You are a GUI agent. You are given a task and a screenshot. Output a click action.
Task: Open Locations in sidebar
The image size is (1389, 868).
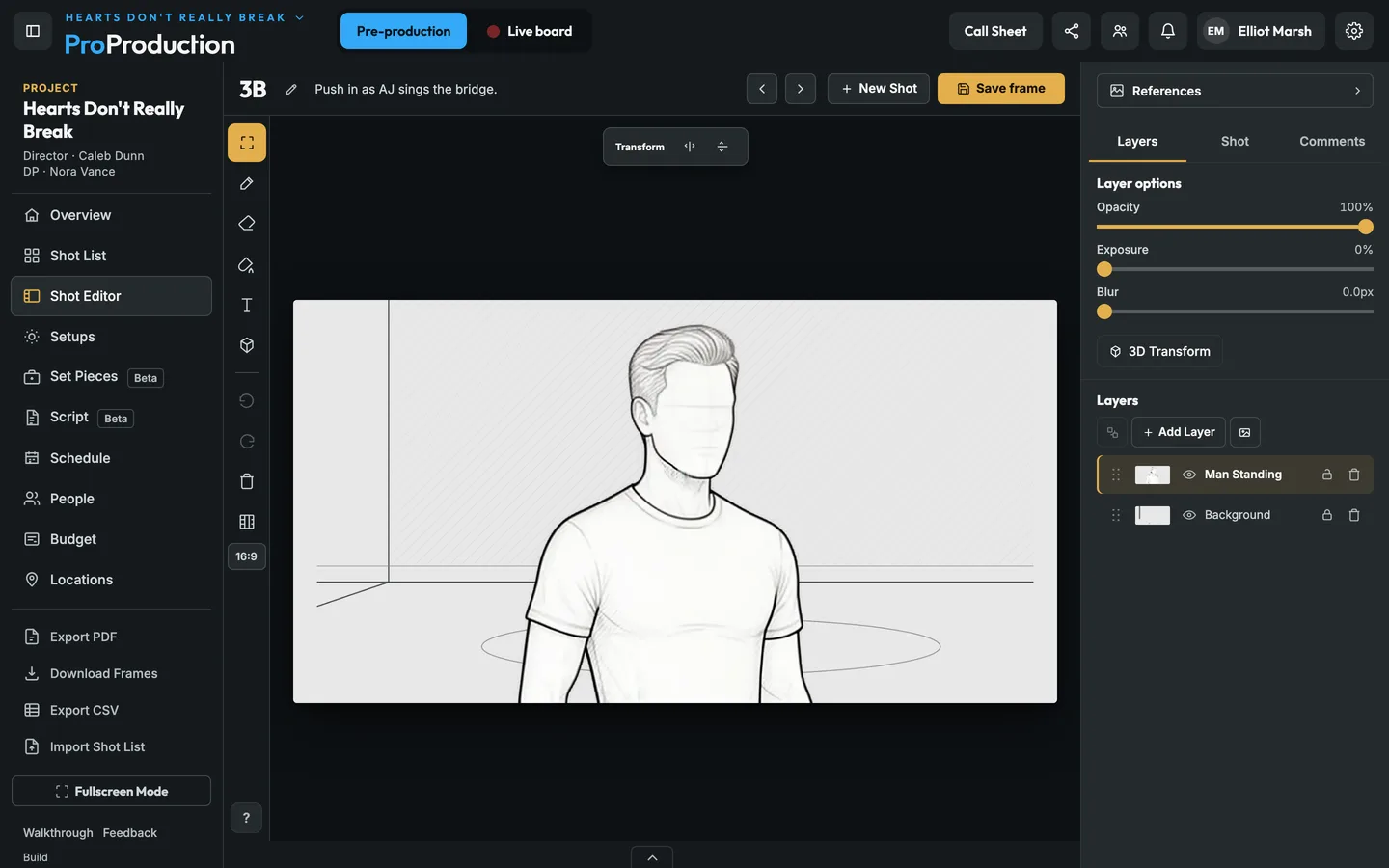[111, 580]
